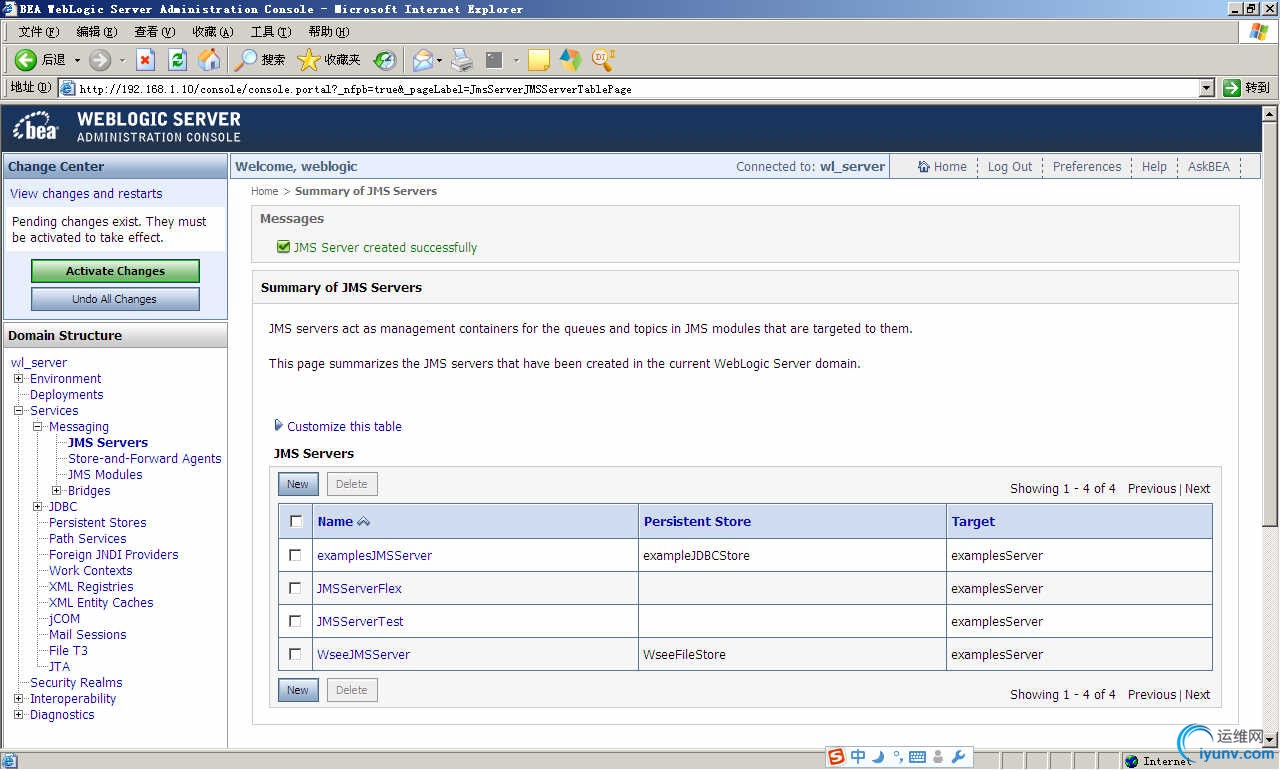Open the Back button history dropdown
This screenshot has height=770, width=1280.
tap(77, 60)
